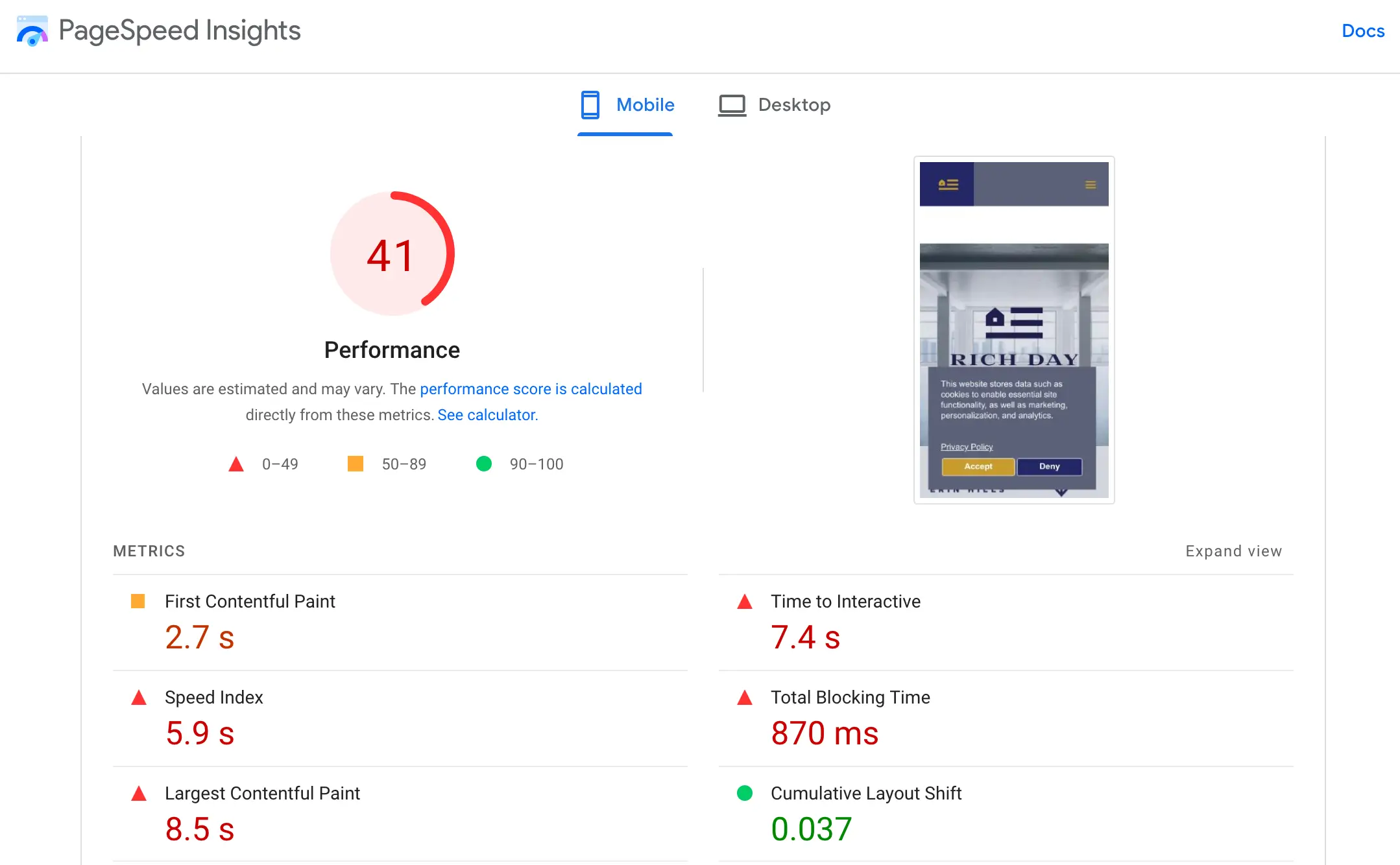Open the 'performance score is calculated' link
The image size is (1400, 865).
(531, 389)
